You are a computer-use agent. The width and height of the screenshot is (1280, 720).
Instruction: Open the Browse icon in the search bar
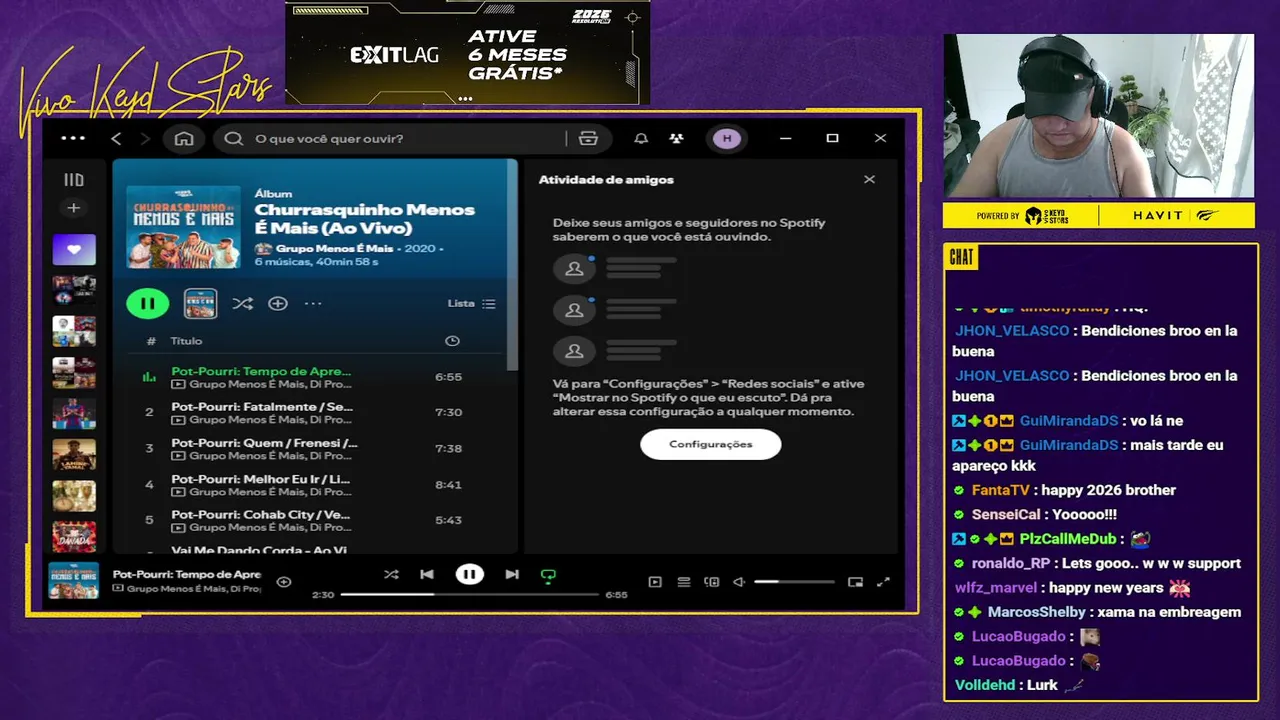[x=588, y=138]
